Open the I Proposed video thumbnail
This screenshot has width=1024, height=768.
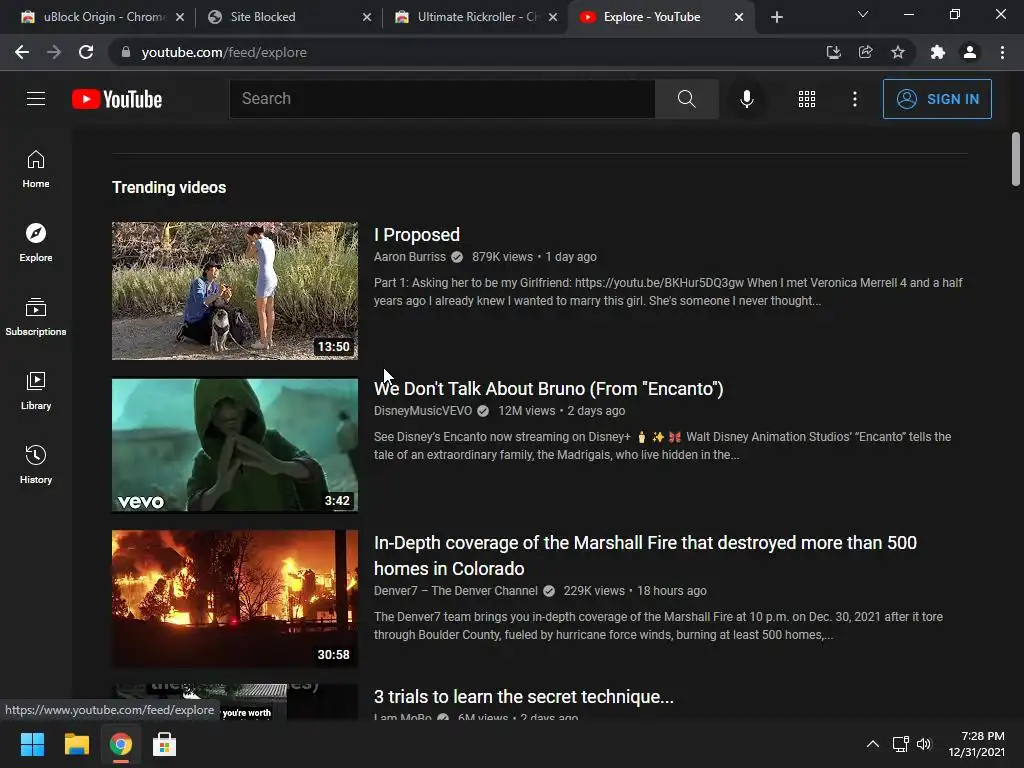[x=235, y=291]
